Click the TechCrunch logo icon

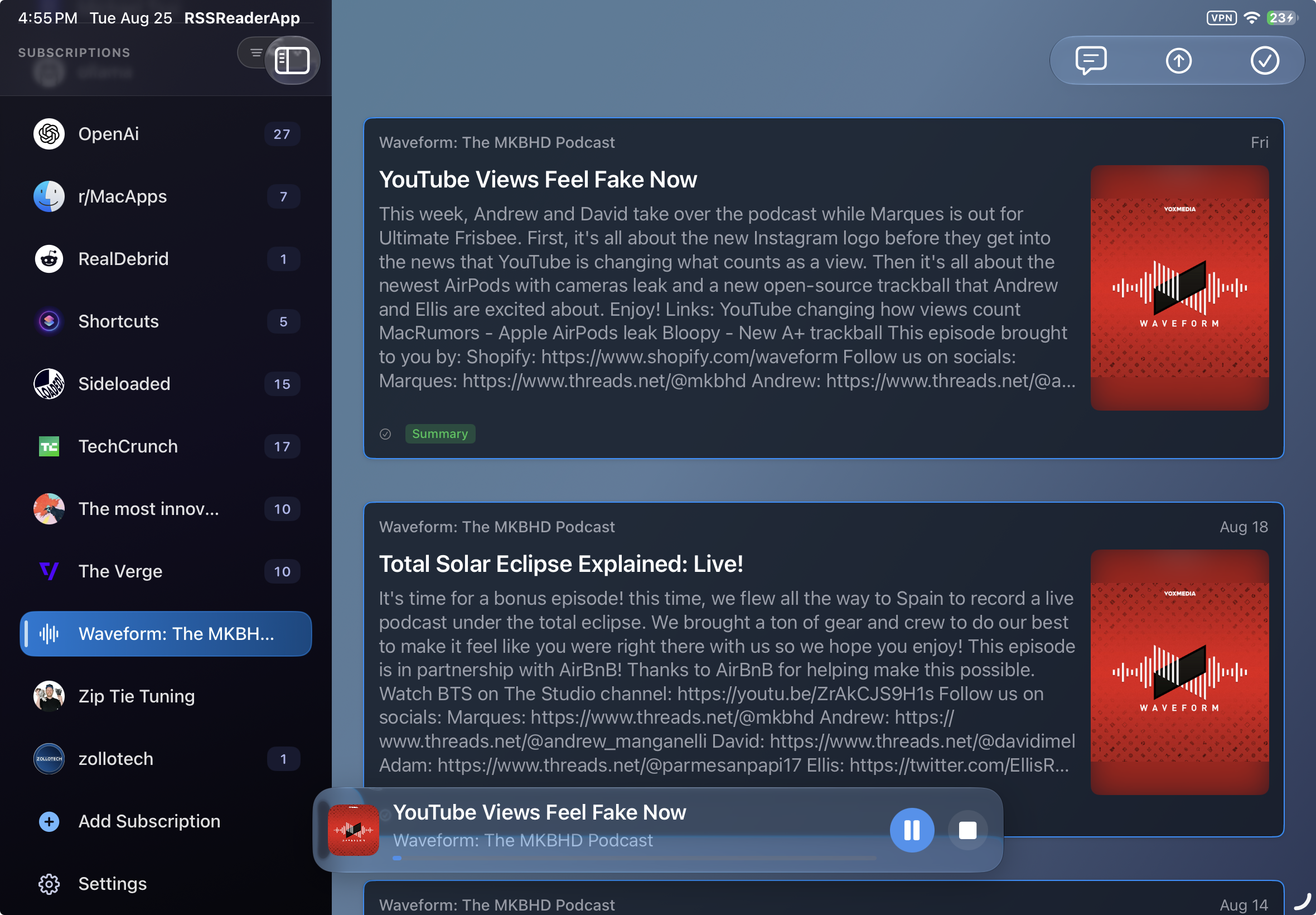[x=49, y=446]
